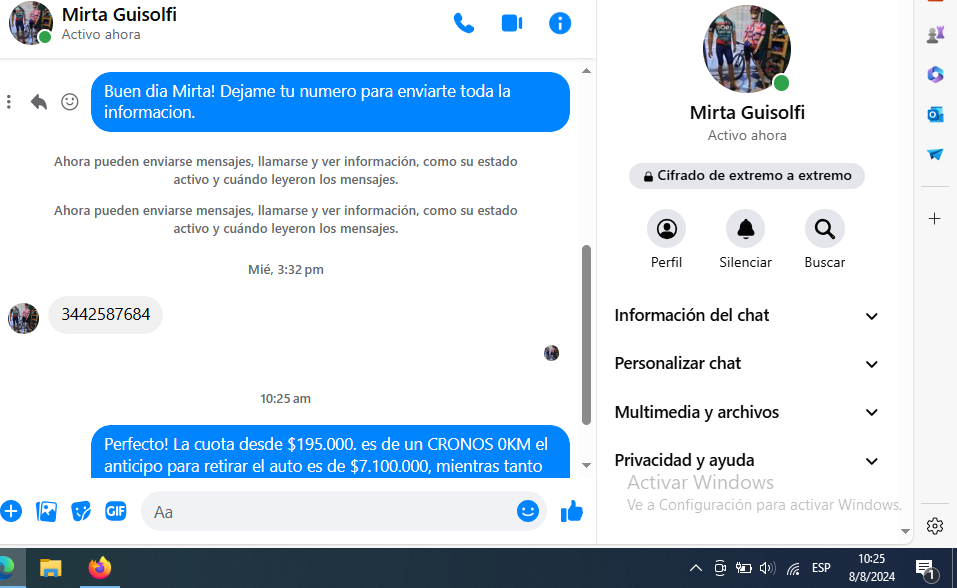
Task: Expand Información del chat section
Action: tap(746, 316)
